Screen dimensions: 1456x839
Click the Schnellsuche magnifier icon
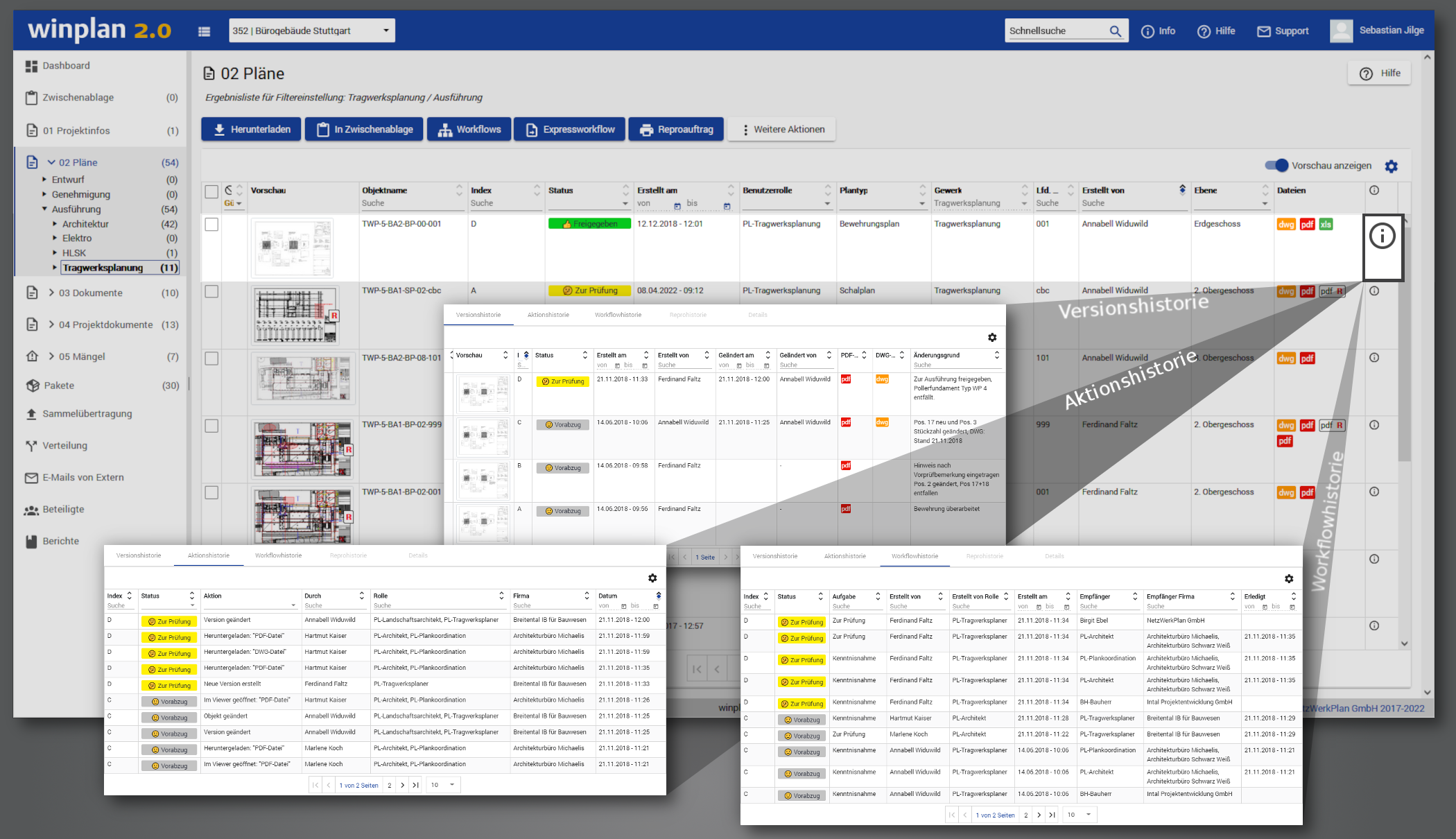(1115, 31)
